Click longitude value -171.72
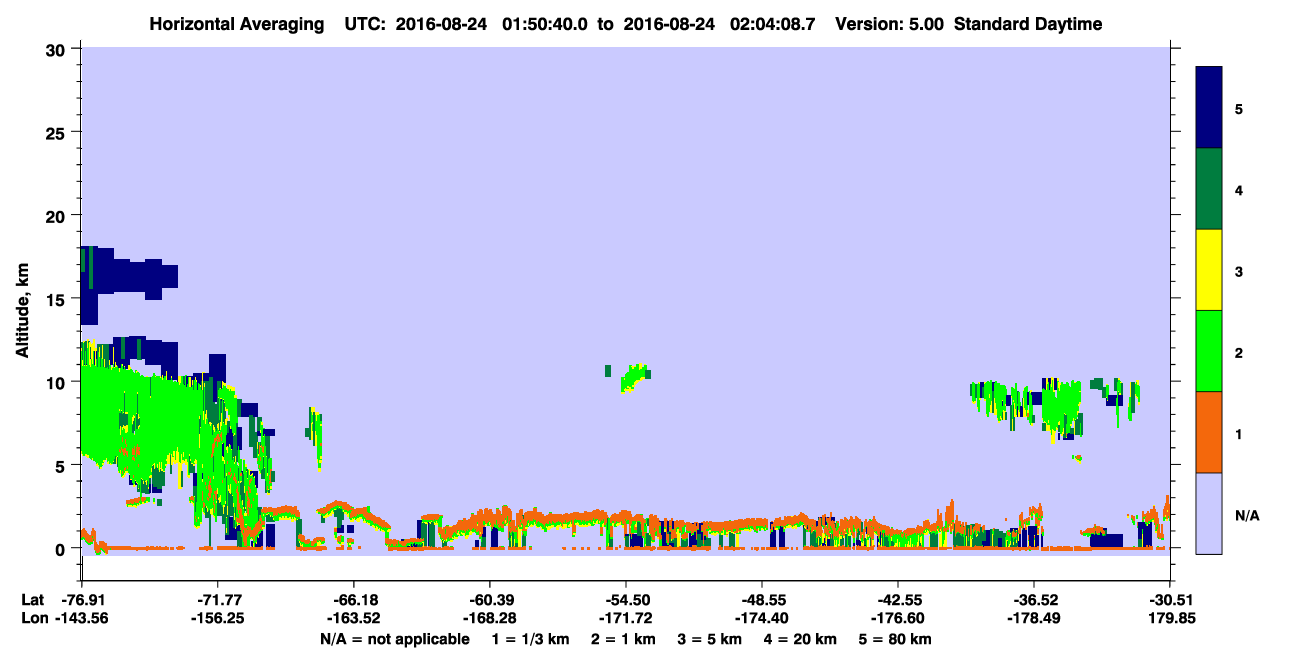Image resolution: width=1300 pixels, height=667 pixels. (625, 619)
